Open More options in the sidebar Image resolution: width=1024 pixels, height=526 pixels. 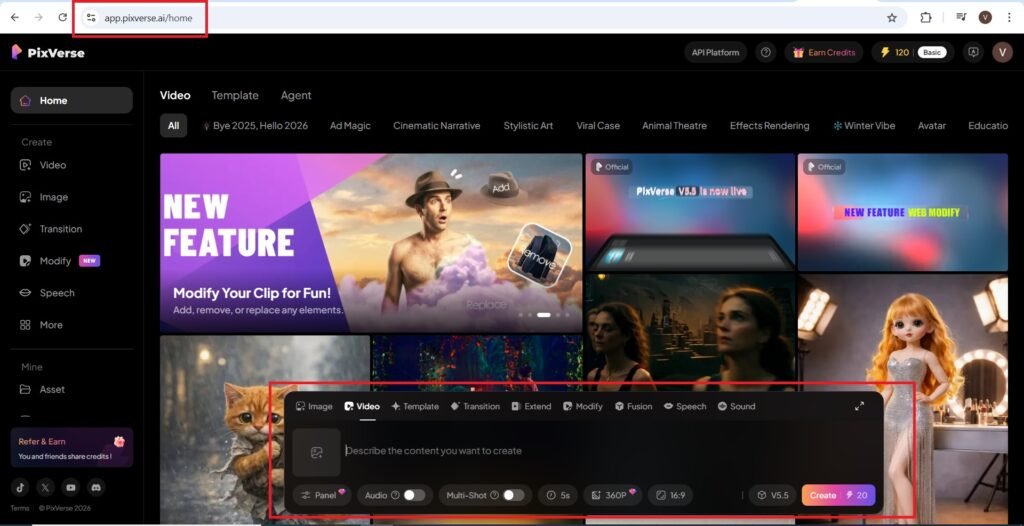[x=41, y=325]
